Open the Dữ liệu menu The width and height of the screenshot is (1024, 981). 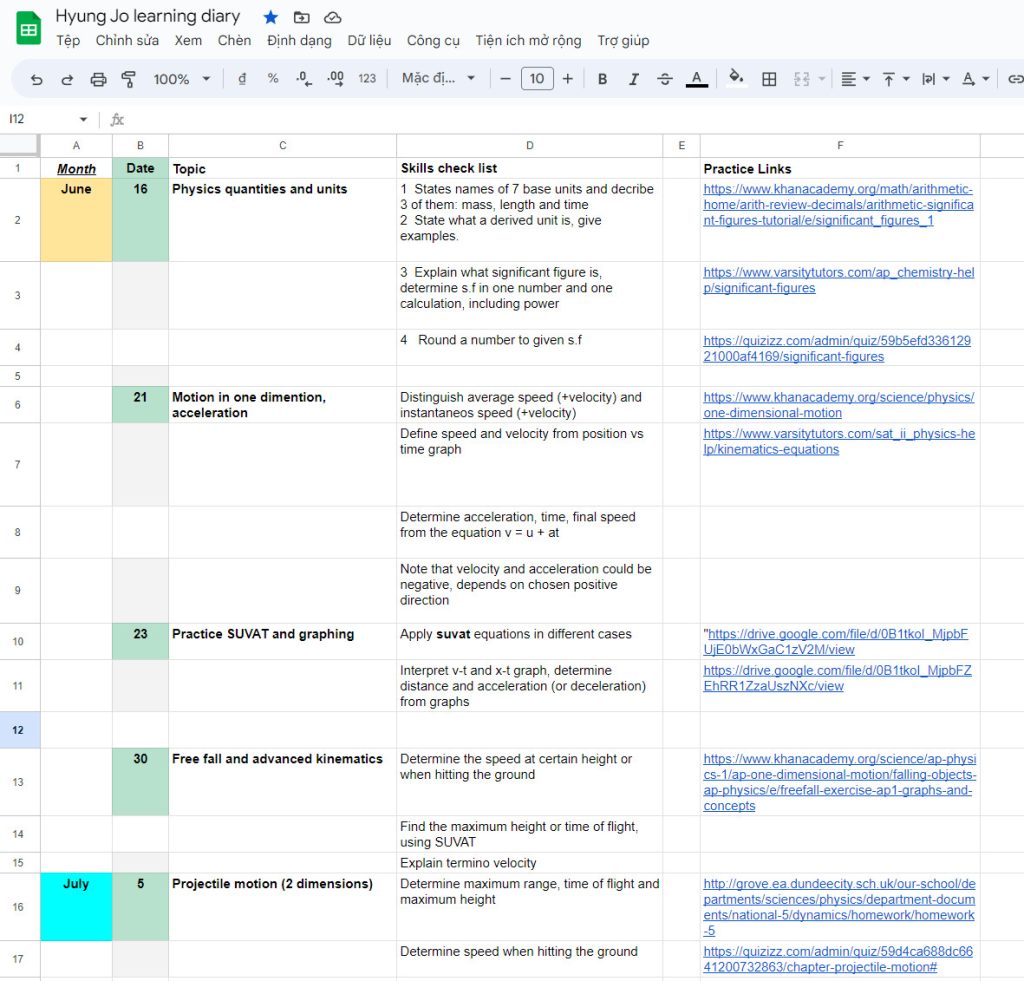(x=369, y=41)
